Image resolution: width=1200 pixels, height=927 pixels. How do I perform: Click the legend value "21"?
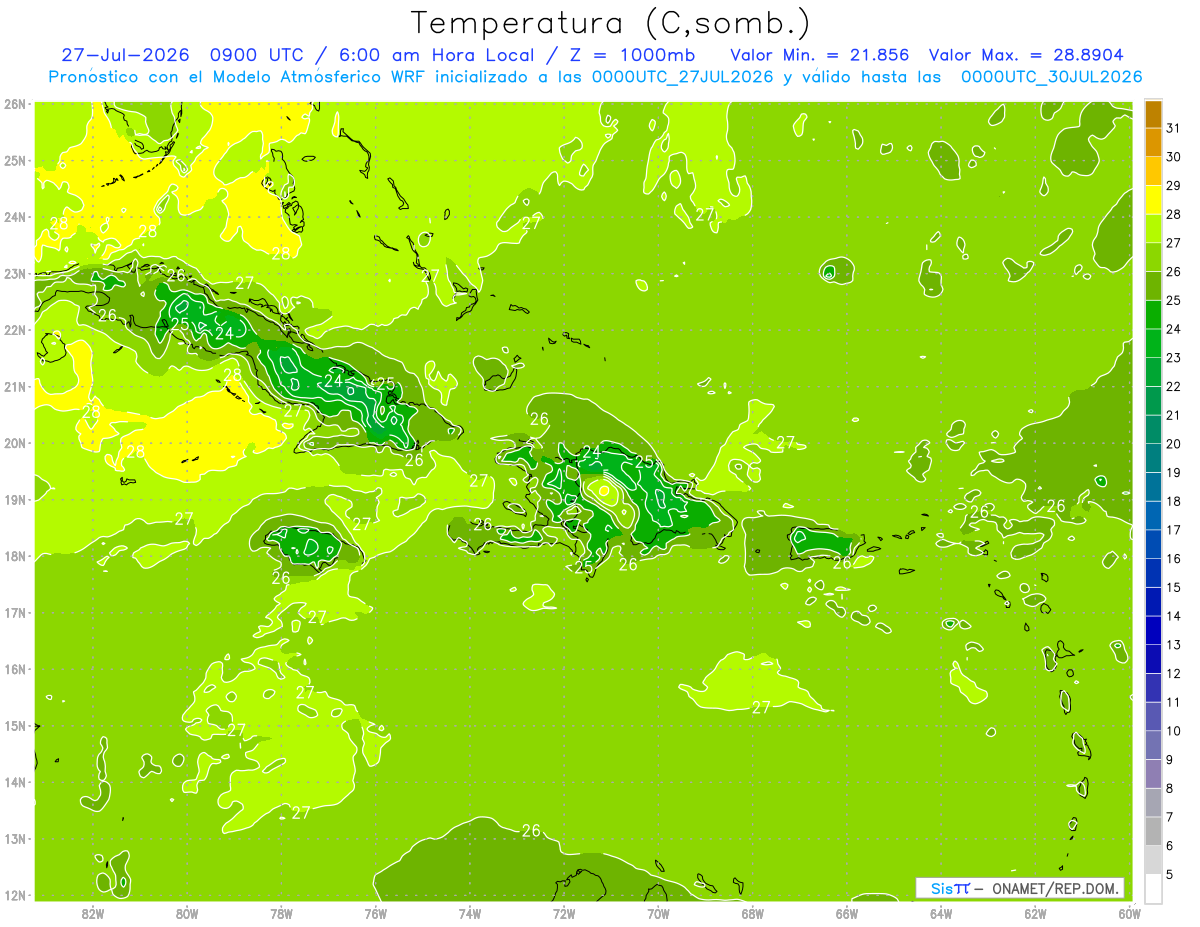pos(1174,415)
